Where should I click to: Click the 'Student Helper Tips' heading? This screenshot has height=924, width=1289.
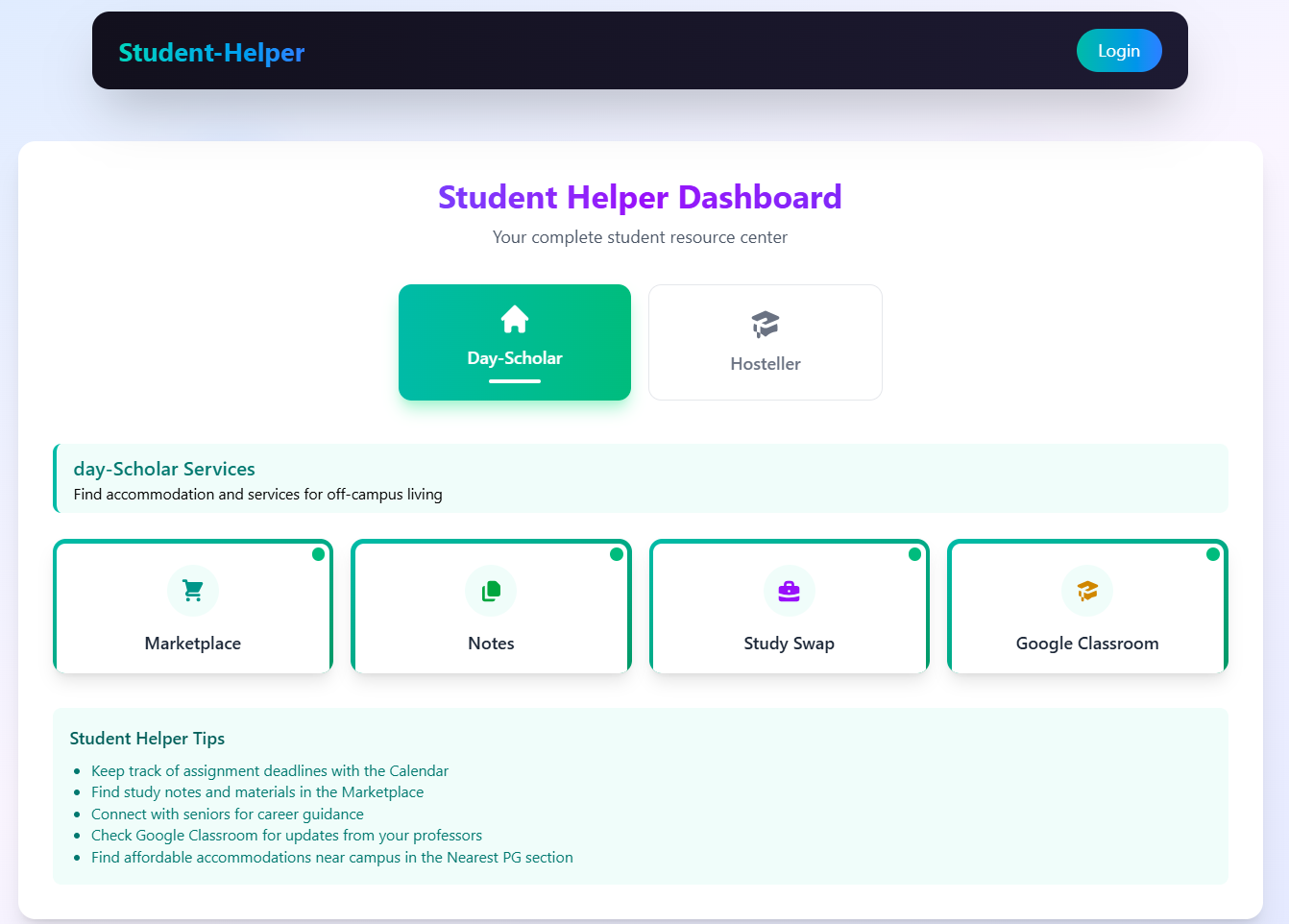[147, 739]
